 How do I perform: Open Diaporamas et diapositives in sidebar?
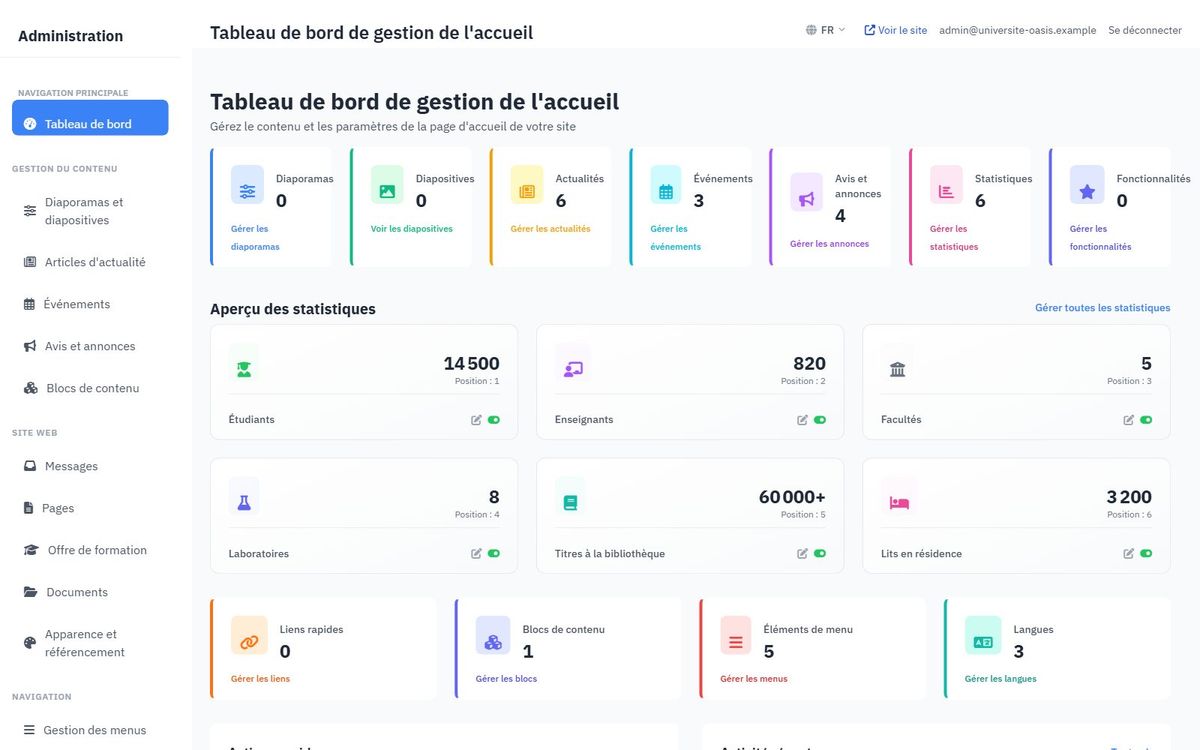point(90,211)
